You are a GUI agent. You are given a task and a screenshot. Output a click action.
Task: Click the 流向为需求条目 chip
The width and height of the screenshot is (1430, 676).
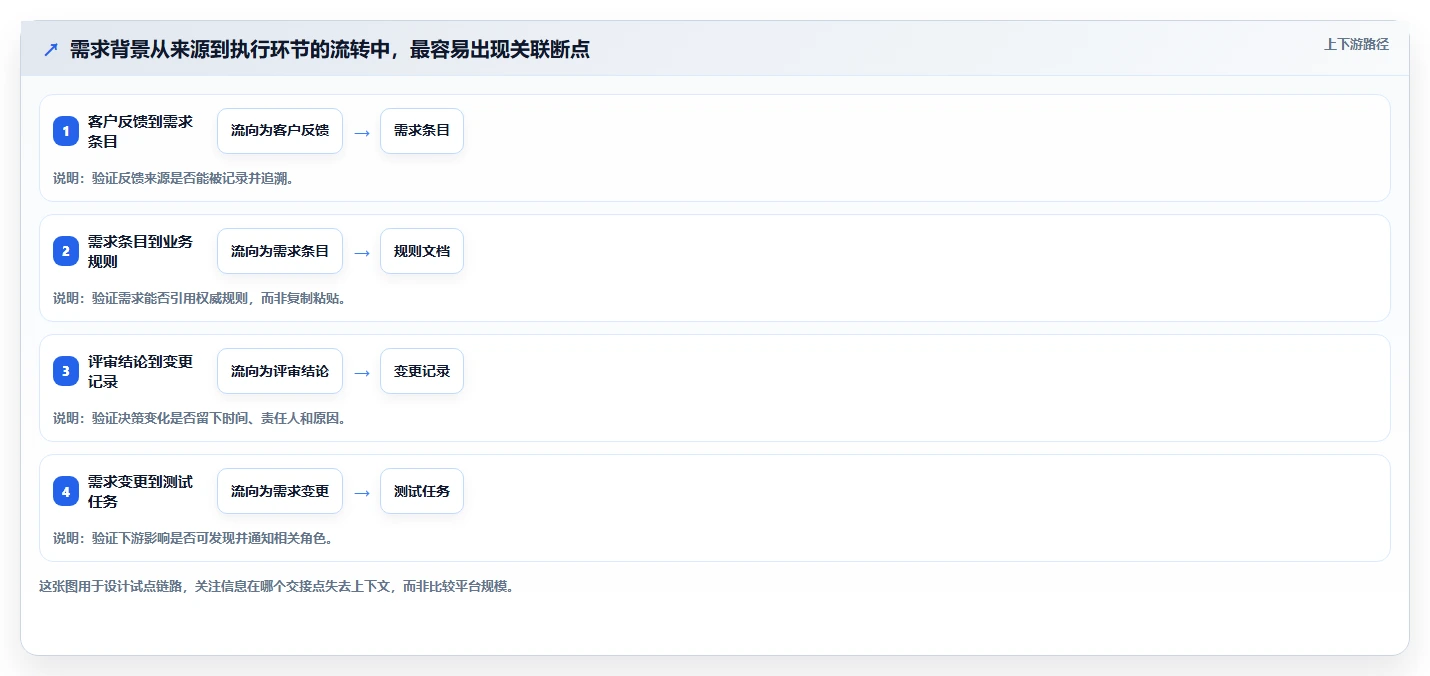[x=280, y=251]
